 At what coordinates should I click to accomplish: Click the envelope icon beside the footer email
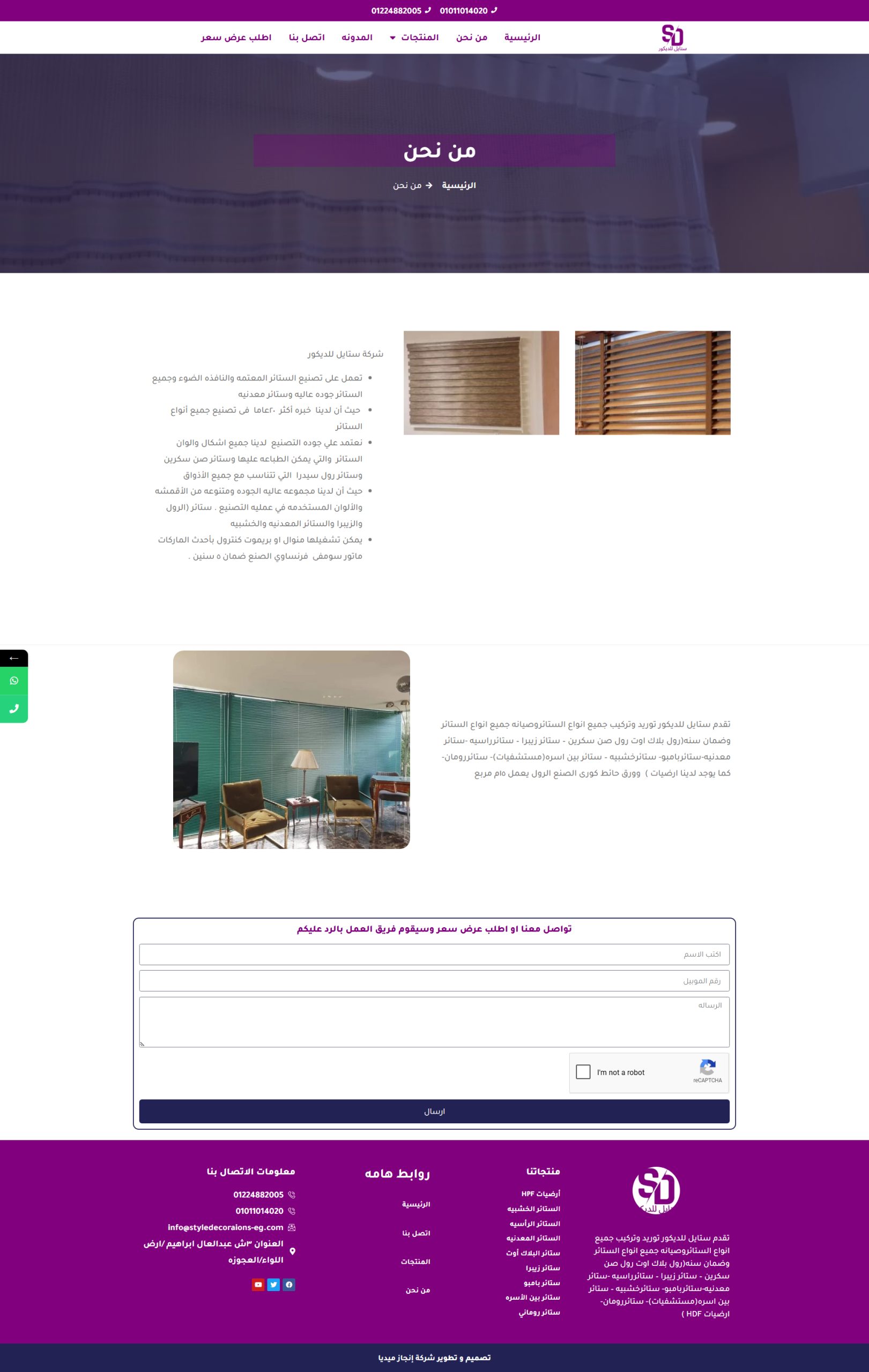[x=292, y=1227]
